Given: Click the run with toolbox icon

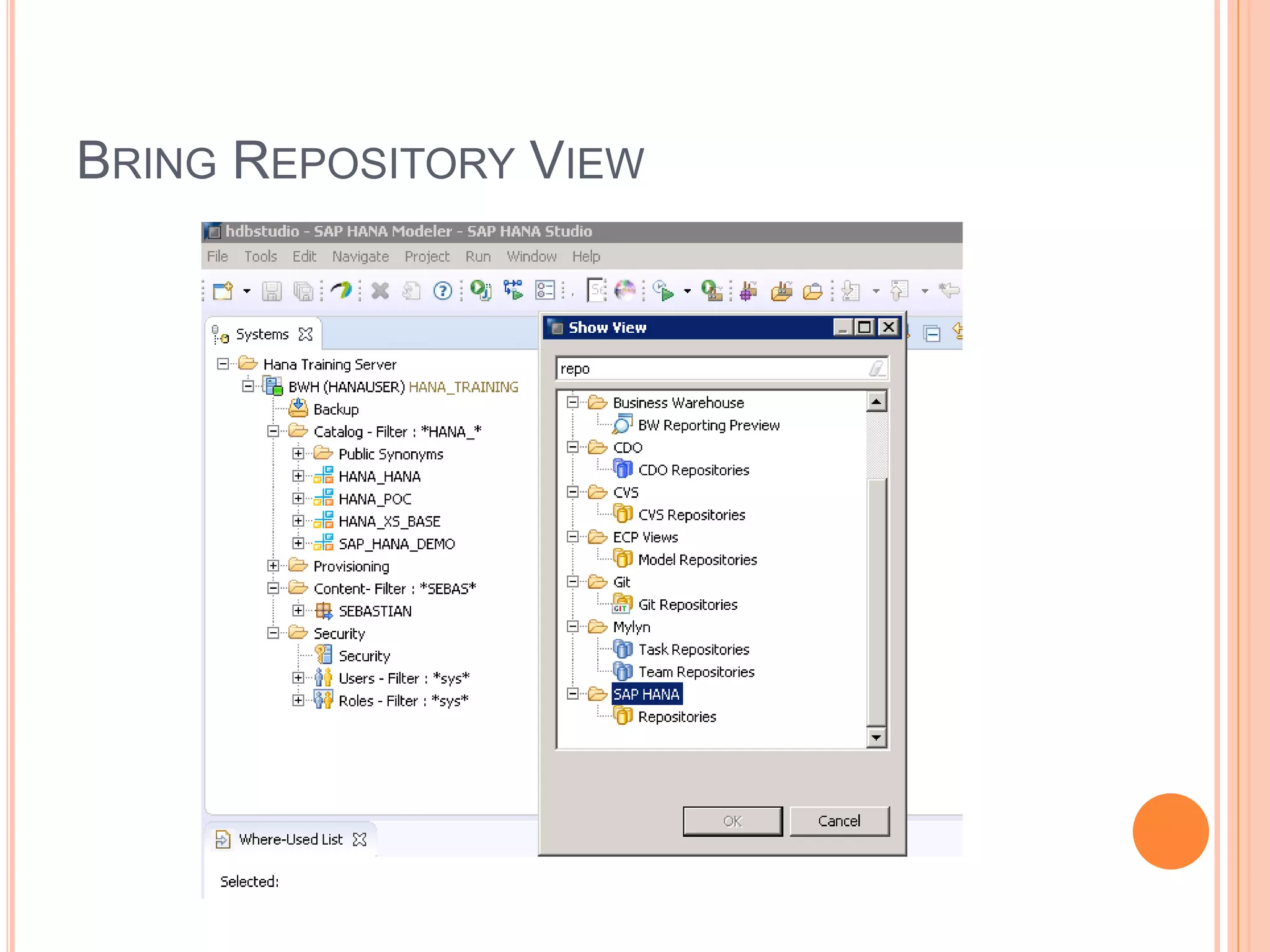Looking at the screenshot, I should (x=712, y=290).
